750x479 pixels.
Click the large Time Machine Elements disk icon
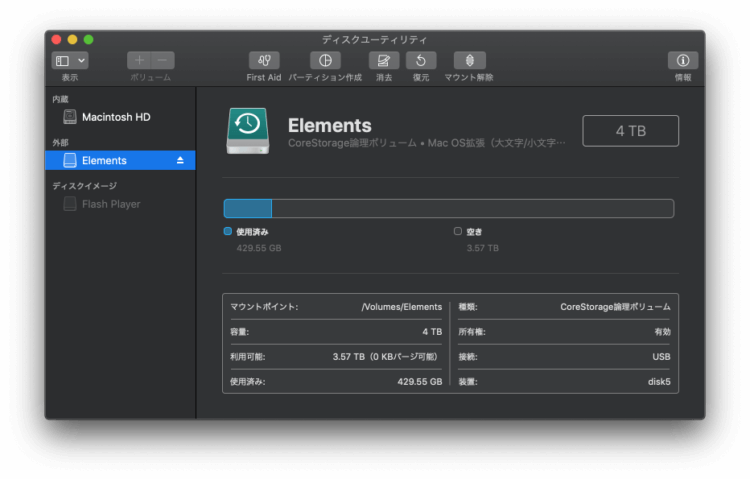tap(248, 131)
